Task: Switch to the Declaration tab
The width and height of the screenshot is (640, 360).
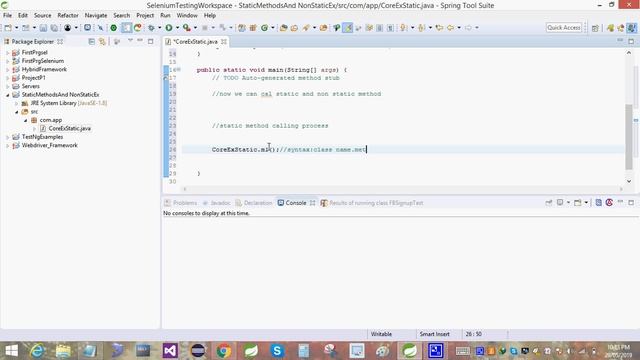Action: [253, 203]
